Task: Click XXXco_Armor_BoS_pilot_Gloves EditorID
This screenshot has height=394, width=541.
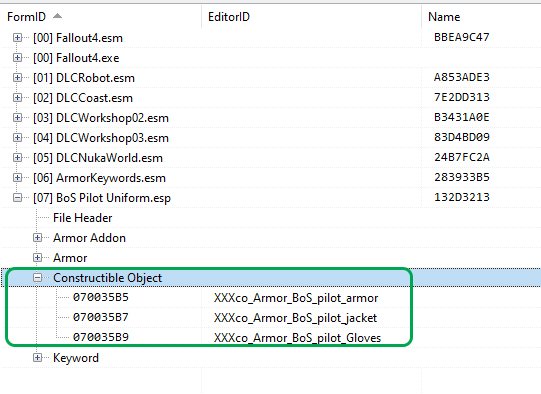Action: point(297,338)
